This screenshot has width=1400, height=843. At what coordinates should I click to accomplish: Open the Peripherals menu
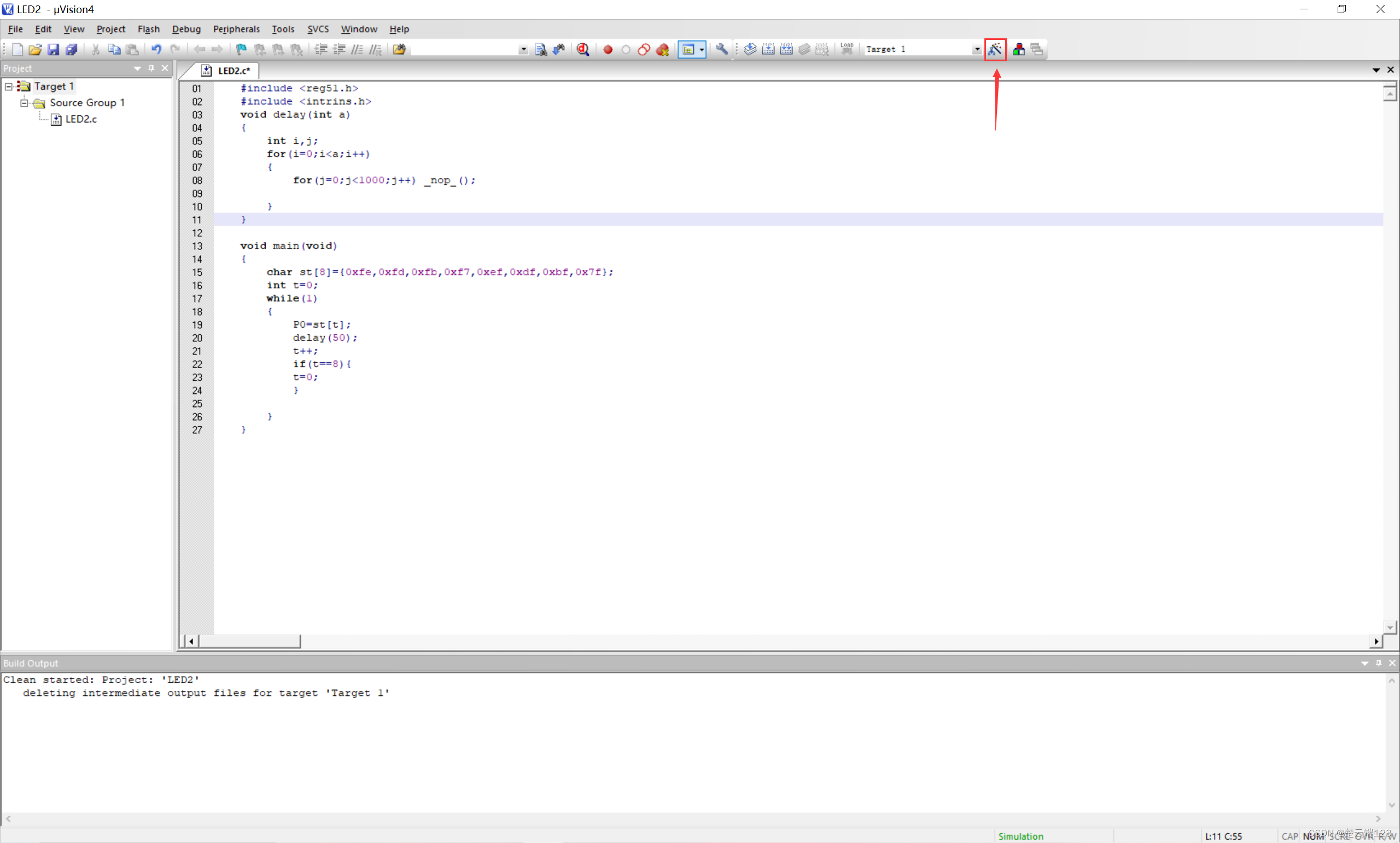pos(236,29)
